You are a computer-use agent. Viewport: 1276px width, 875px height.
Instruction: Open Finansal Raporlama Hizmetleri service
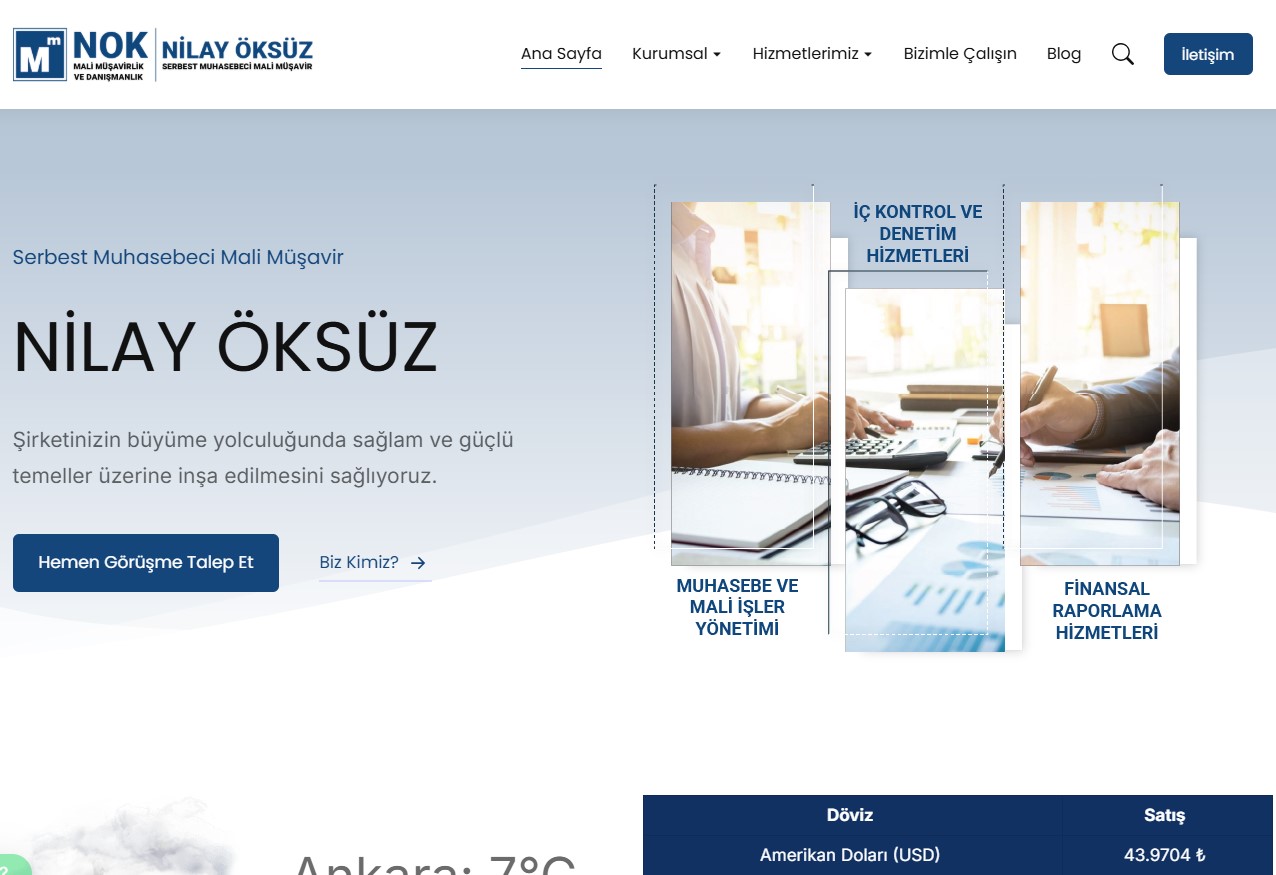tap(1106, 611)
